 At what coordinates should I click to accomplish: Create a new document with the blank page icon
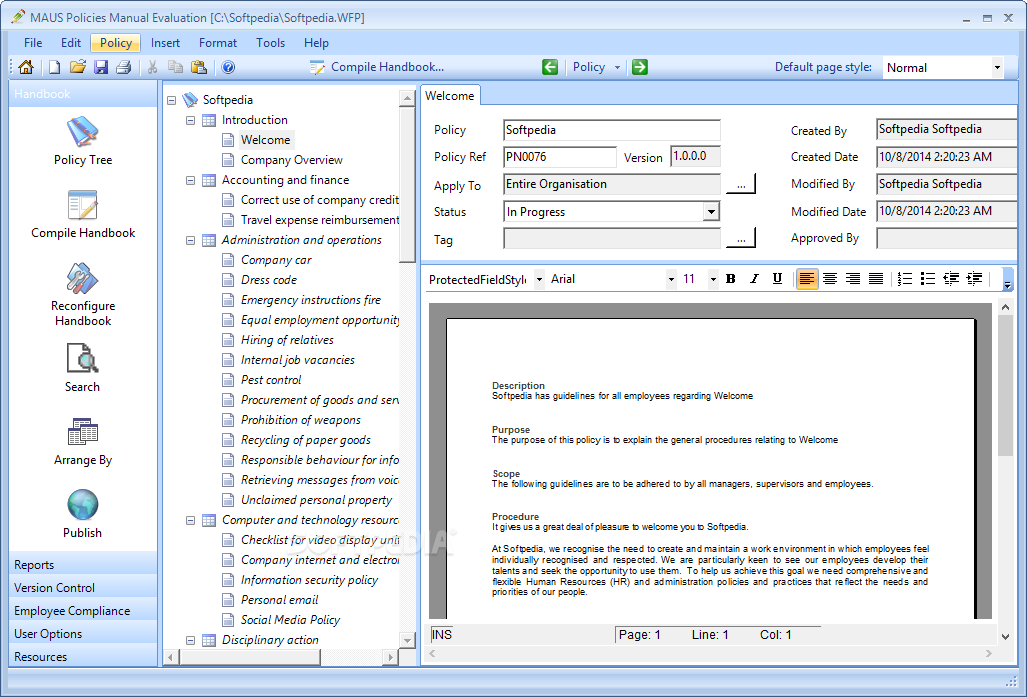[x=54, y=67]
